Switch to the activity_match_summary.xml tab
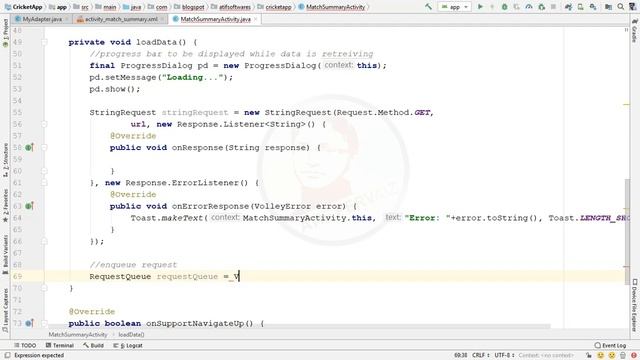Viewport: 640px width, 360px height. 121,19
